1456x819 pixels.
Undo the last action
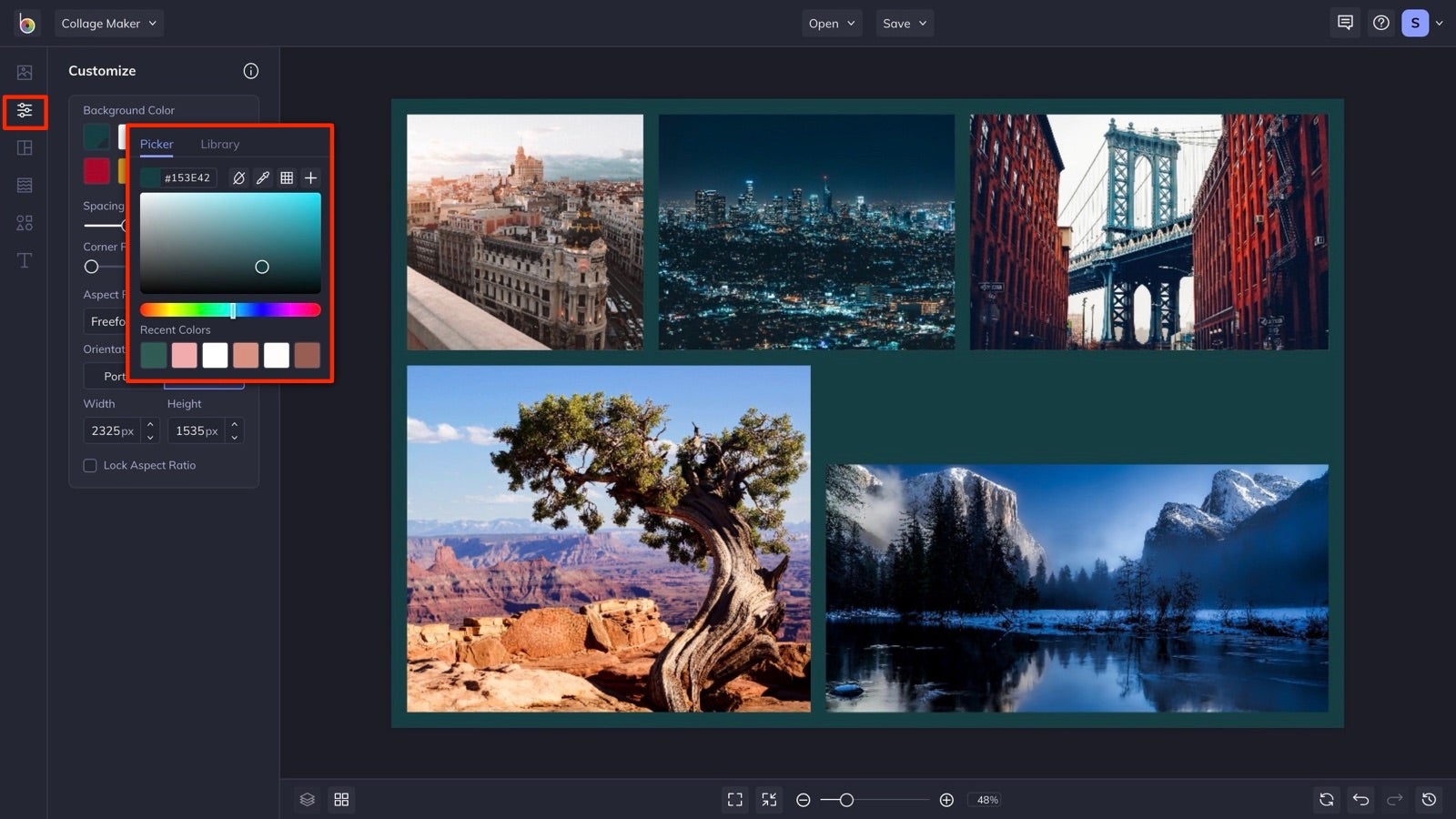pyautogui.click(x=1360, y=799)
